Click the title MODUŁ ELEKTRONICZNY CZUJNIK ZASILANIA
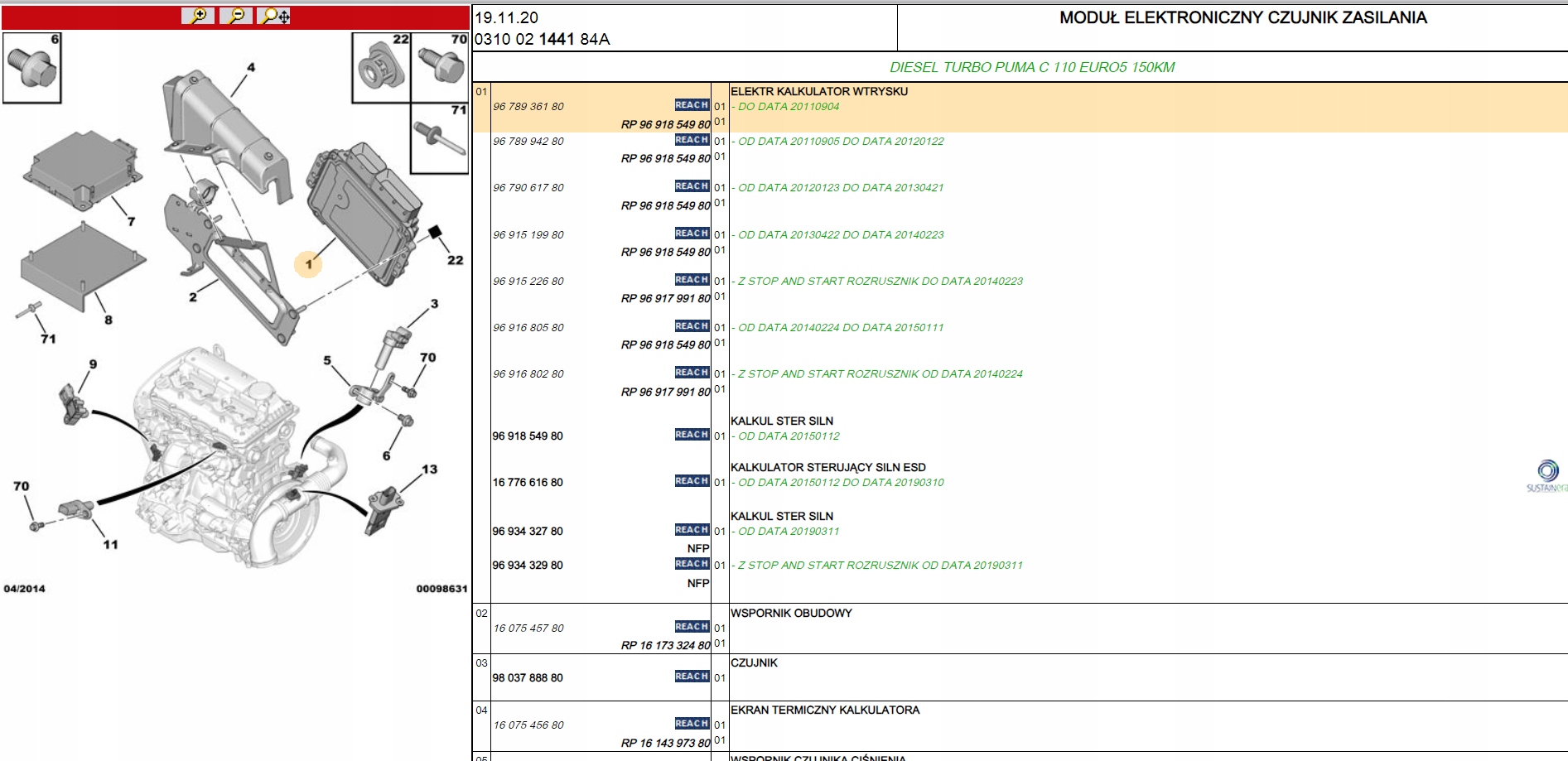Screen dimensions: 1568x761 coord(1243,17)
